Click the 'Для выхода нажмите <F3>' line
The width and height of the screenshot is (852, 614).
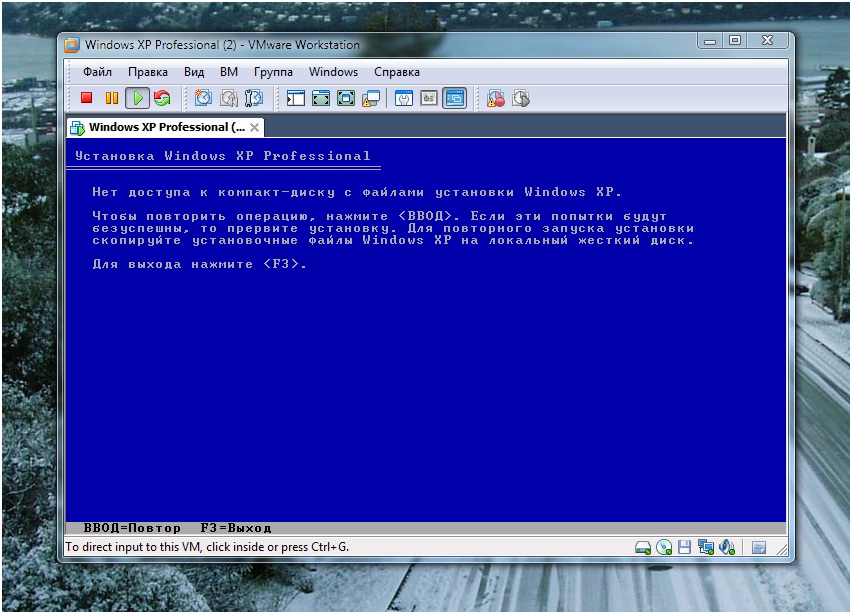(199, 264)
